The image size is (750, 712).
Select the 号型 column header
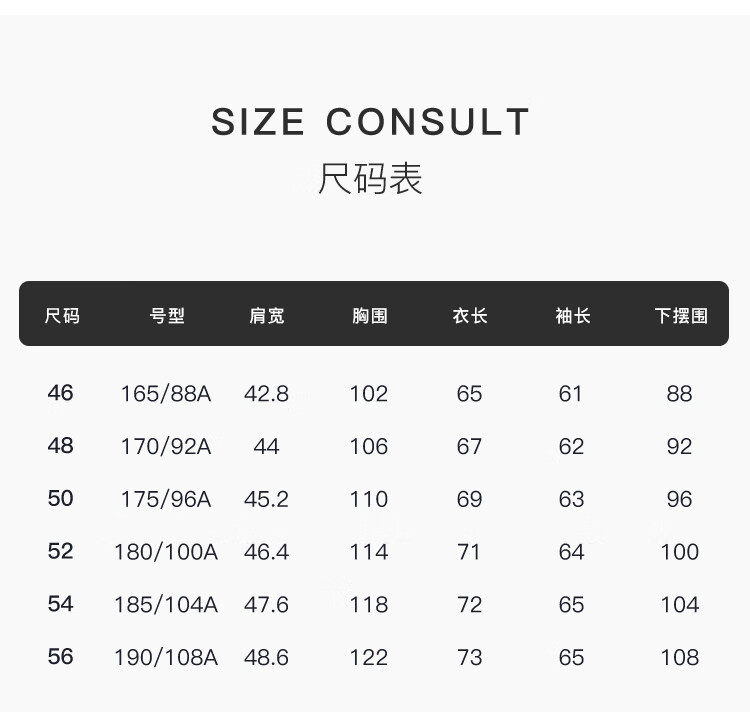click(x=167, y=316)
